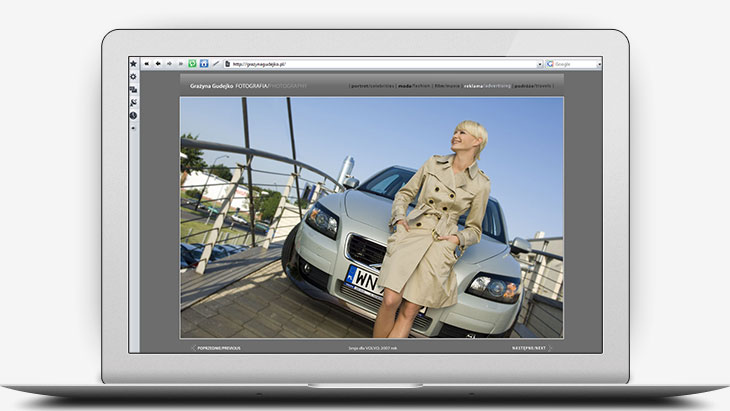Image resolution: width=730 pixels, height=411 pixels.
Task: Click the POPRZEDNIE/PREVIOUS link
Action: pyautogui.click(x=217, y=348)
